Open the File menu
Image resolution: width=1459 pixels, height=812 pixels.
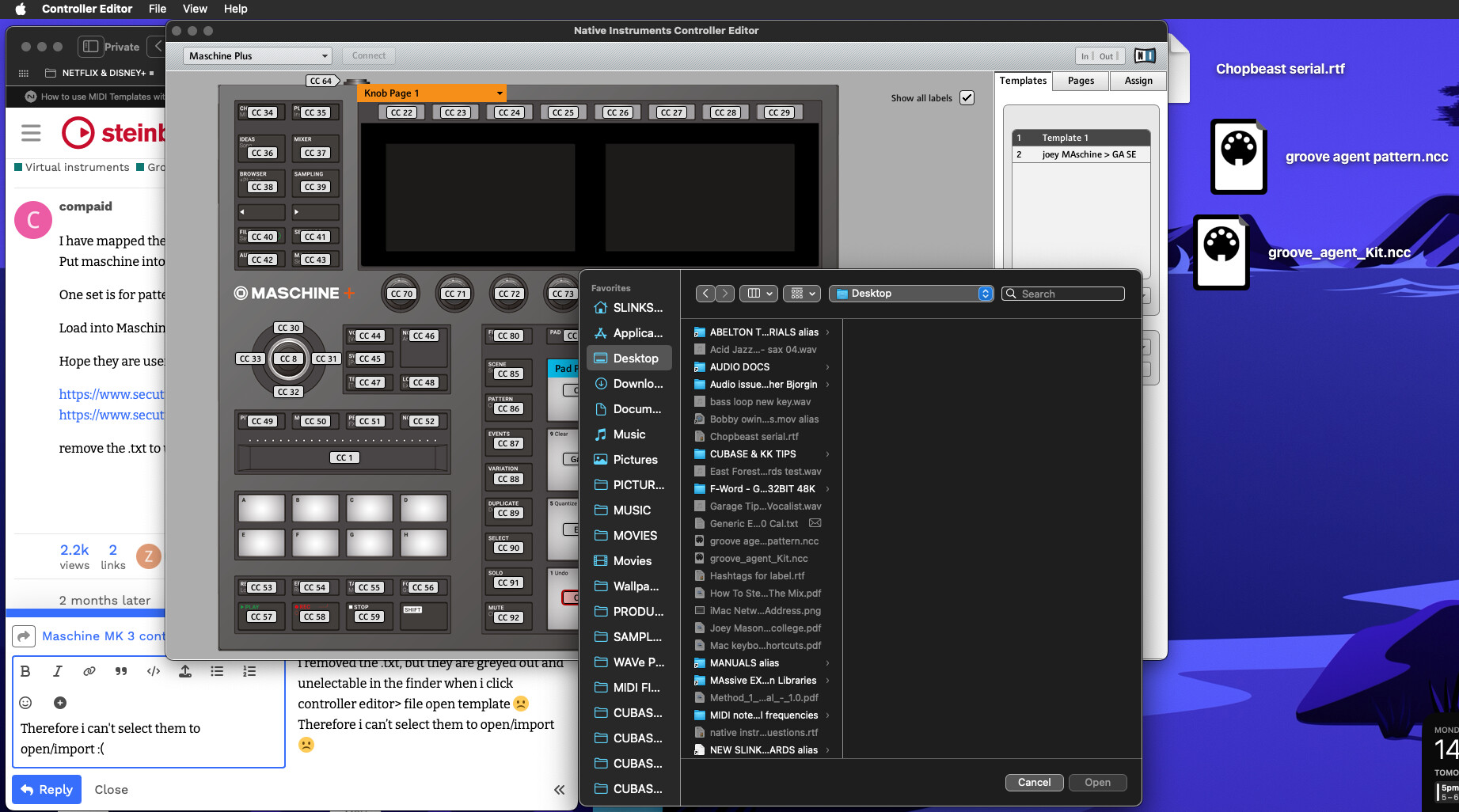[158, 9]
